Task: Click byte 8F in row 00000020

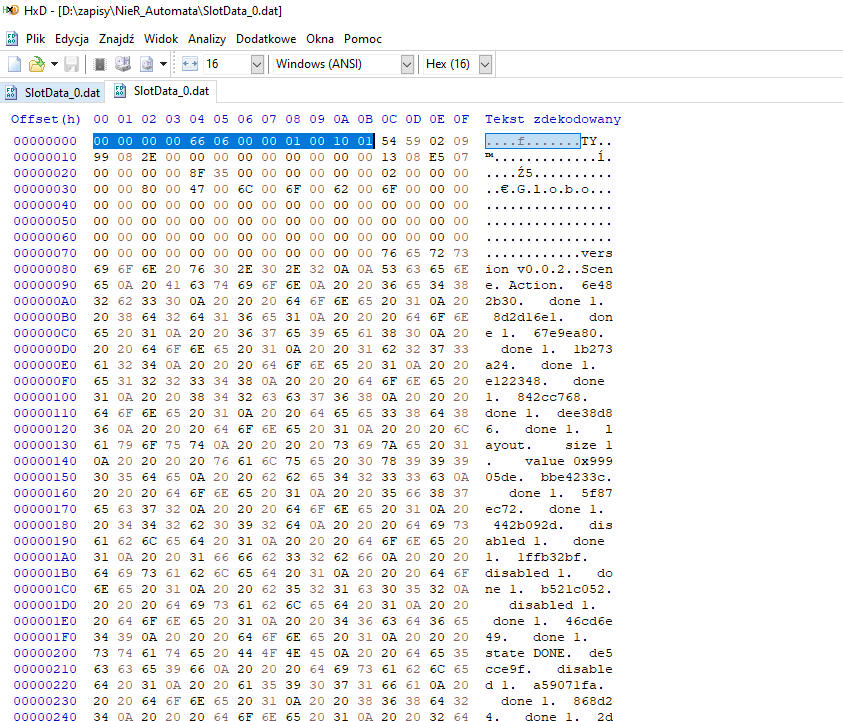Action: pos(197,173)
